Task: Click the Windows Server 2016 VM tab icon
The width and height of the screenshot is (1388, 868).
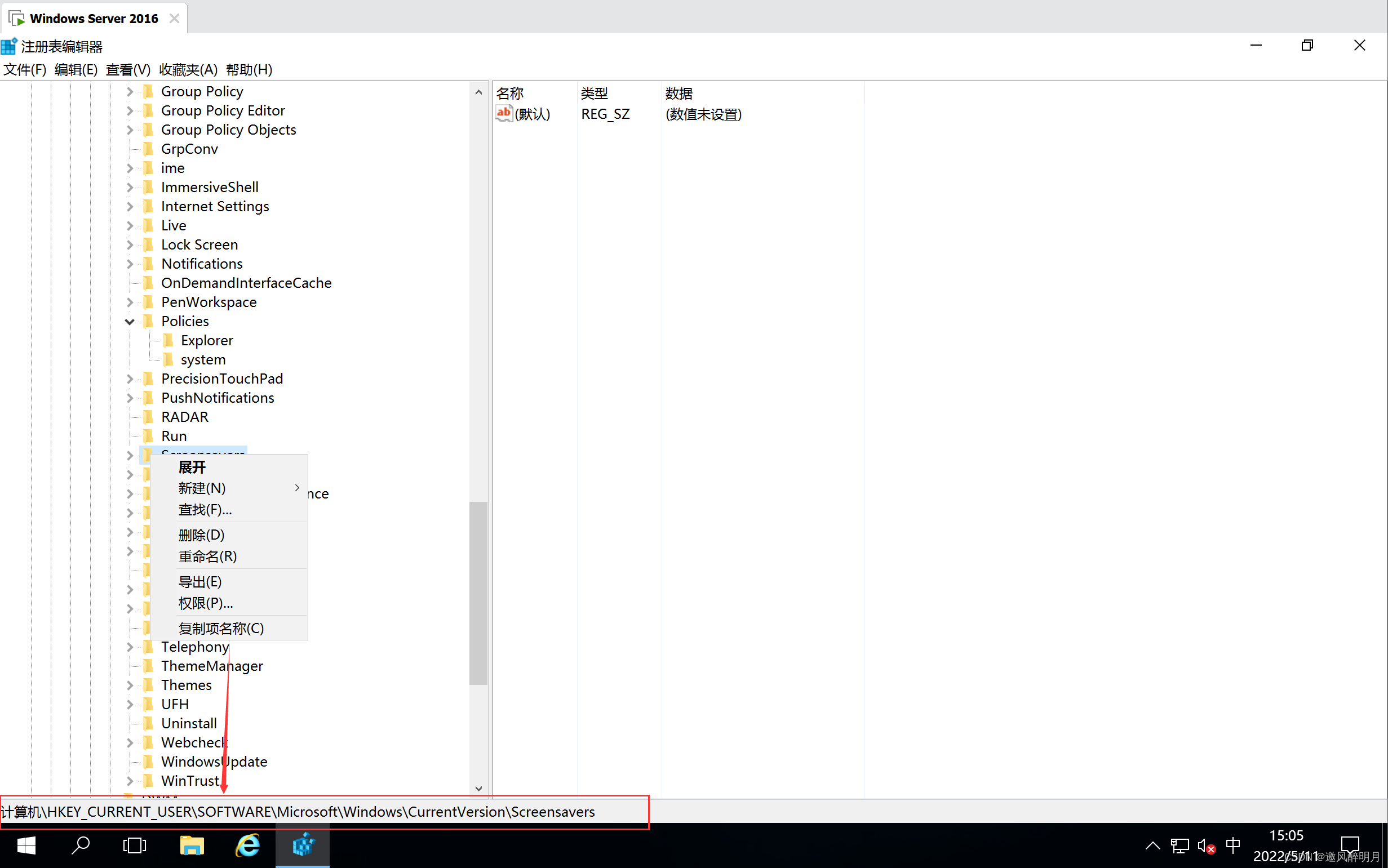Action: [17, 19]
